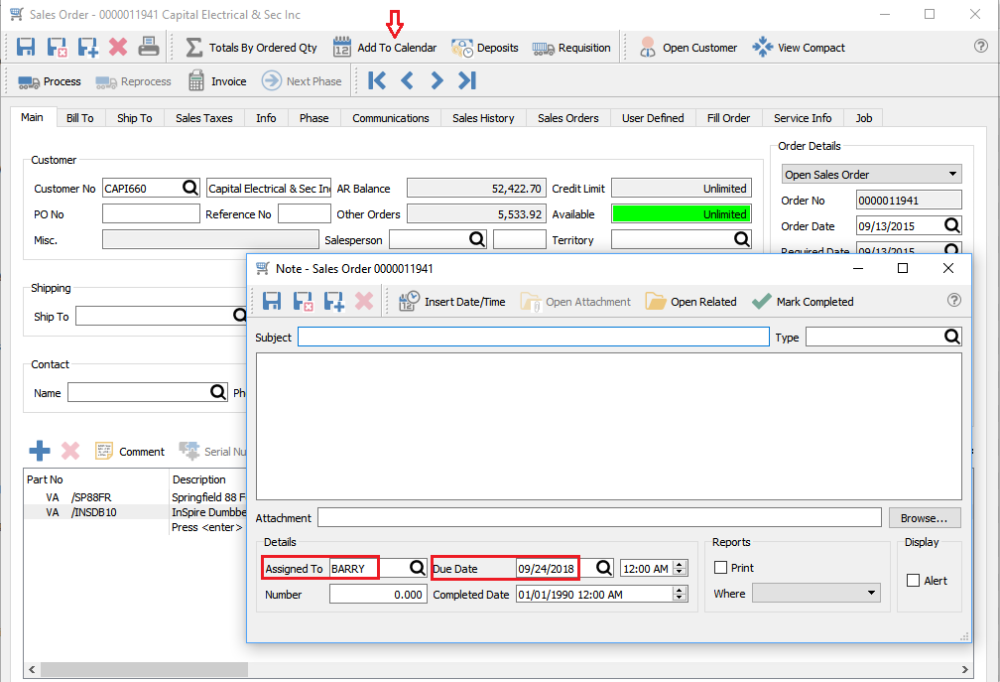The width and height of the screenshot is (1000, 682).
Task: Insert Date/Time into the note
Action: point(453,301)
